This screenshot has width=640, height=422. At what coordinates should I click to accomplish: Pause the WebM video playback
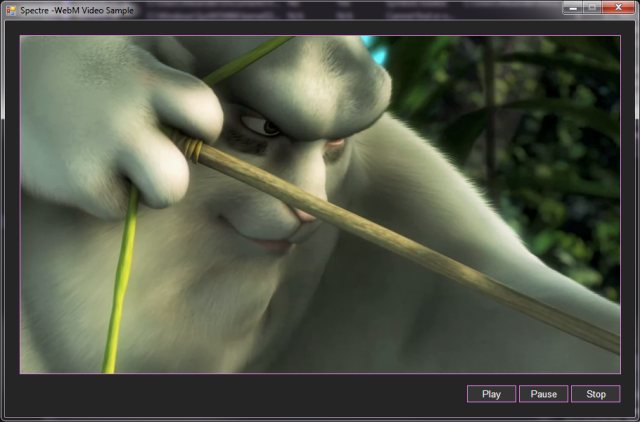click(x=544, y=394)
